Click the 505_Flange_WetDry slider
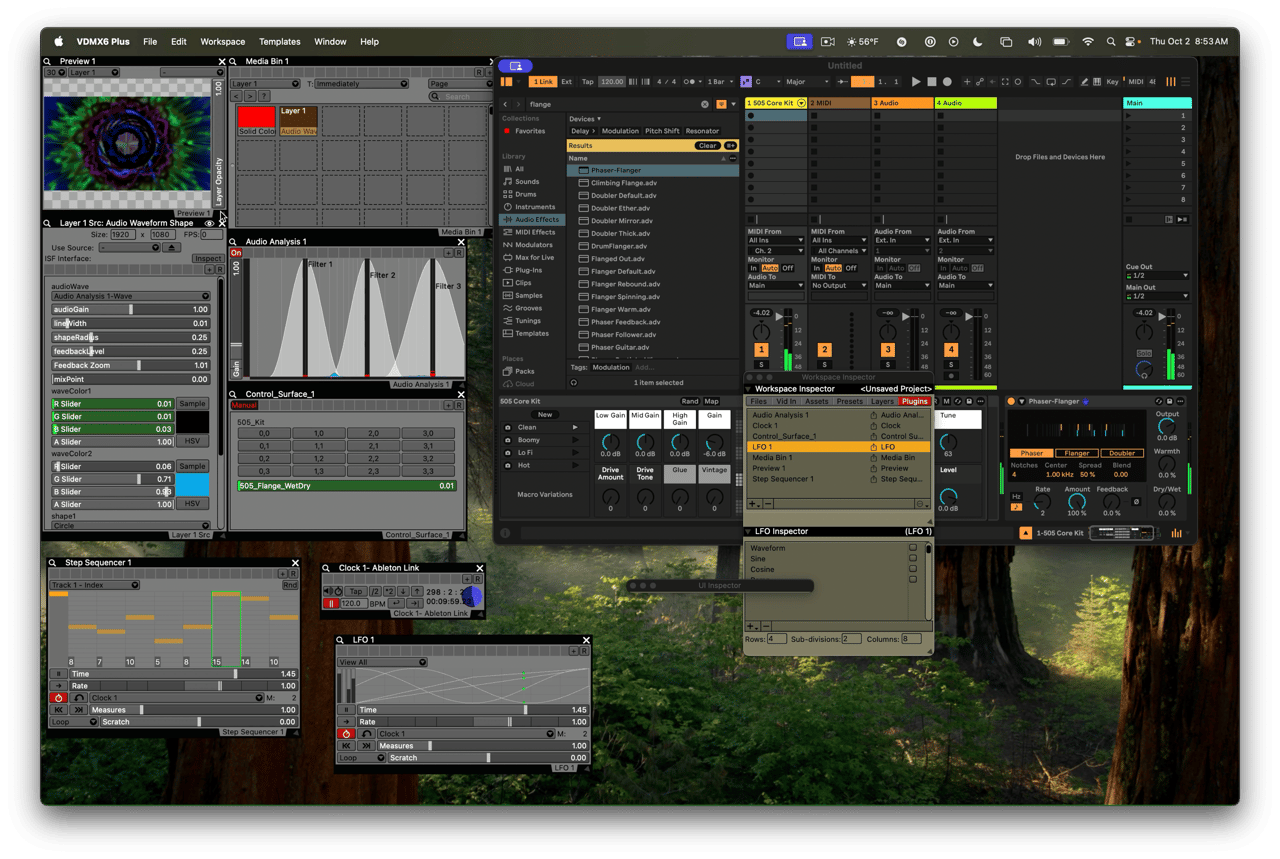The image size is (1280, 859). click(x=346, y=486)
